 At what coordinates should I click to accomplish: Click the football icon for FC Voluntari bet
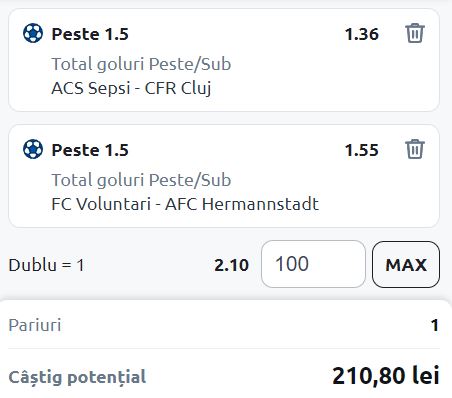coord(33,149)
